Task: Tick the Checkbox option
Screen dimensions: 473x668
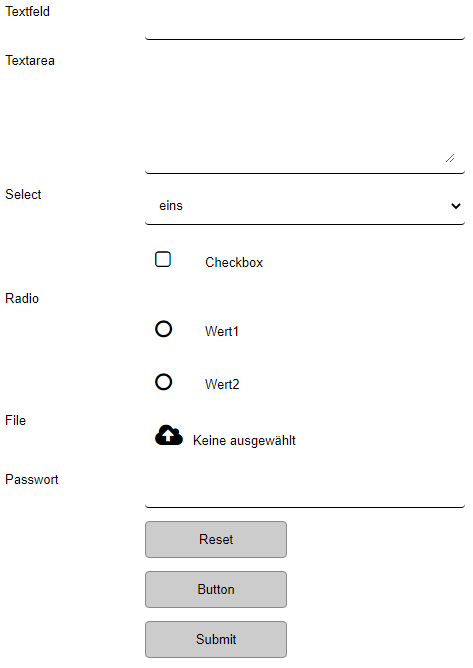Action: (x=163, y=259)
